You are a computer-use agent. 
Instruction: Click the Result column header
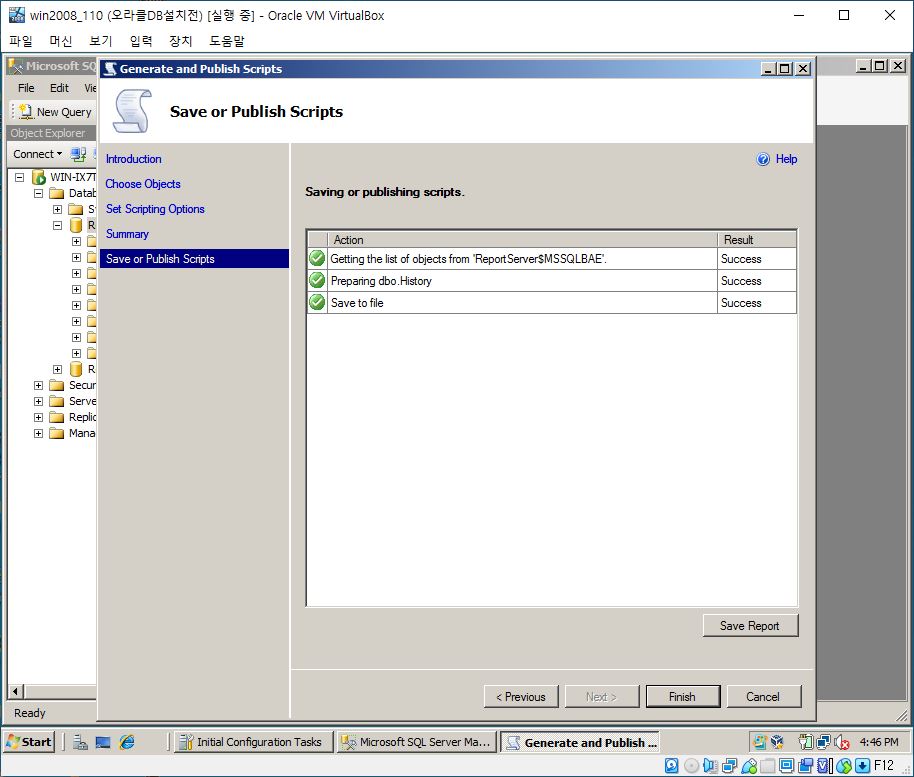757,240
